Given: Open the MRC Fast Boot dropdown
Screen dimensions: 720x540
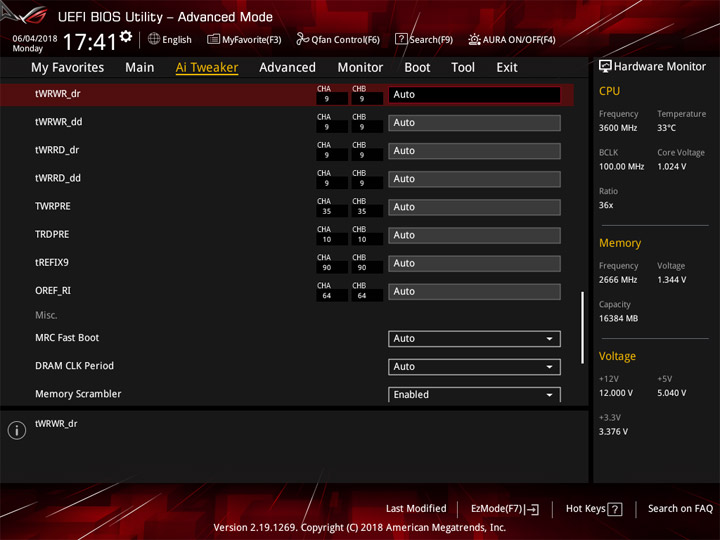Looking at the screenshot, I should coord(474,339).
